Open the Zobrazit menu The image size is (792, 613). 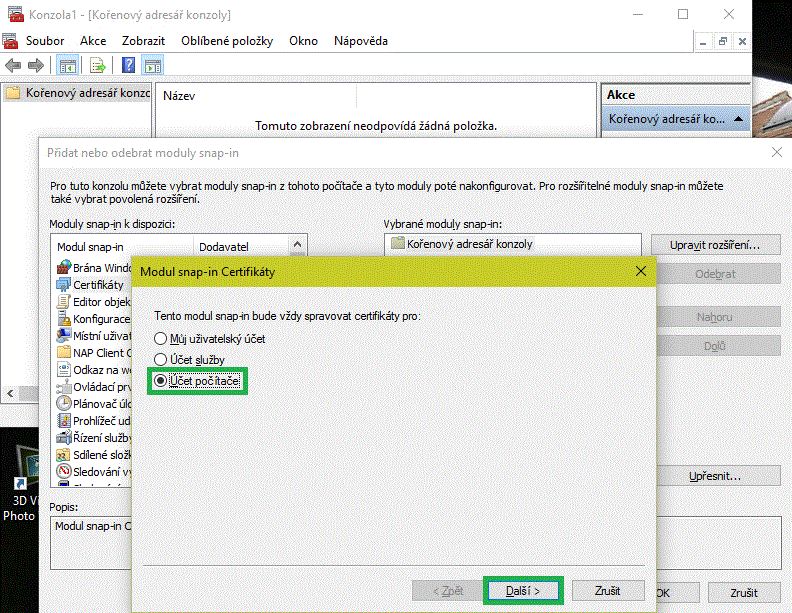[143, 41]
